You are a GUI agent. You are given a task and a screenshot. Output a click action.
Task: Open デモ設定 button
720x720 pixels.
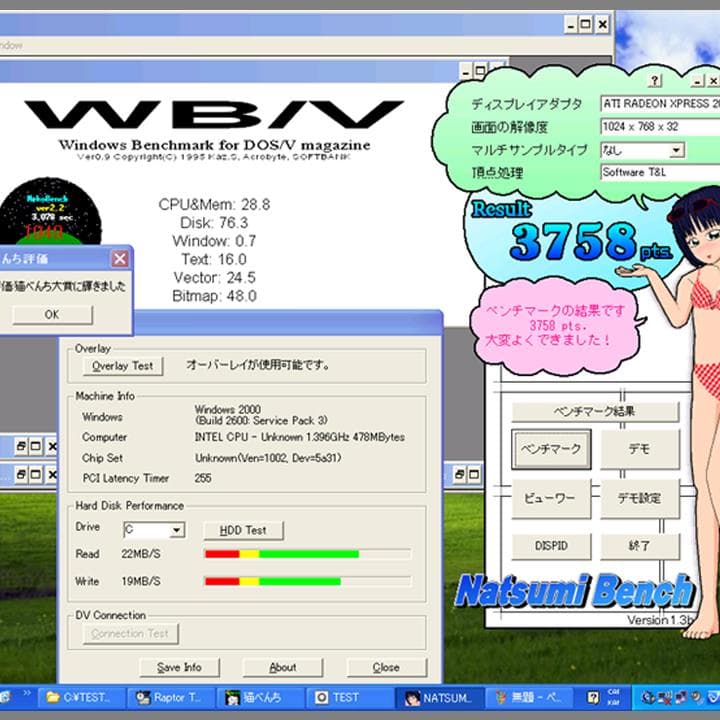click(x=640, y=499)
